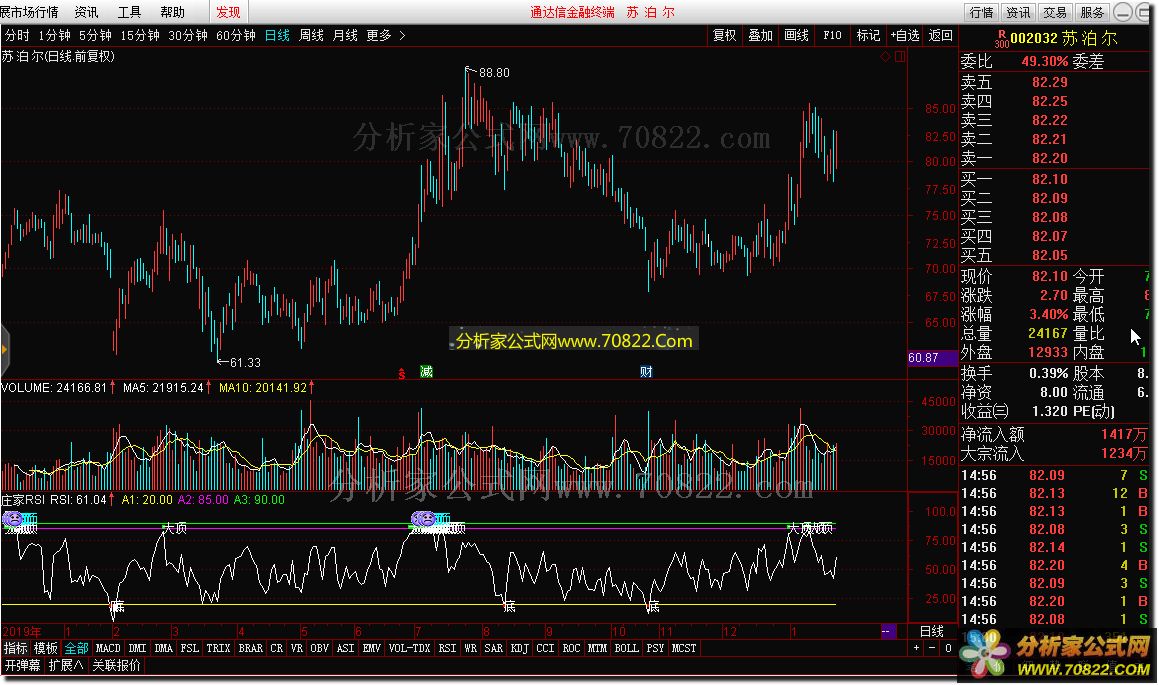
Task: Click the orange arrow handle at left edge
Action: pos(4,350)
